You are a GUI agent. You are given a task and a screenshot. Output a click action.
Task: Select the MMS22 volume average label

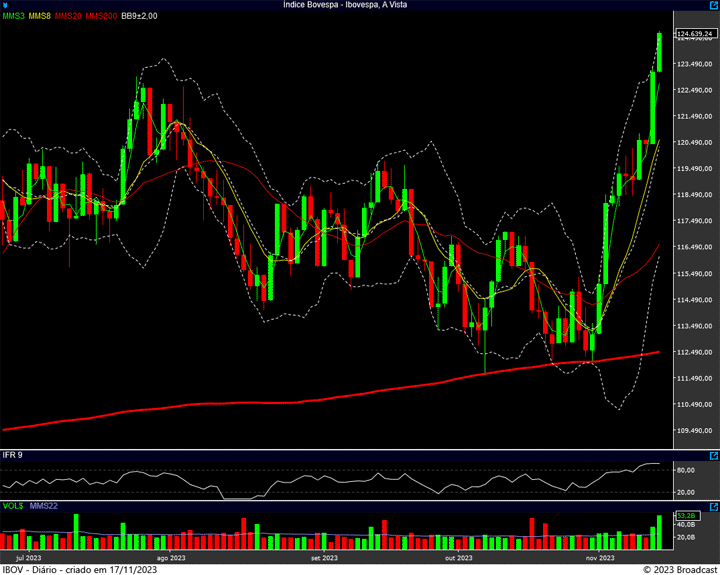44,508
